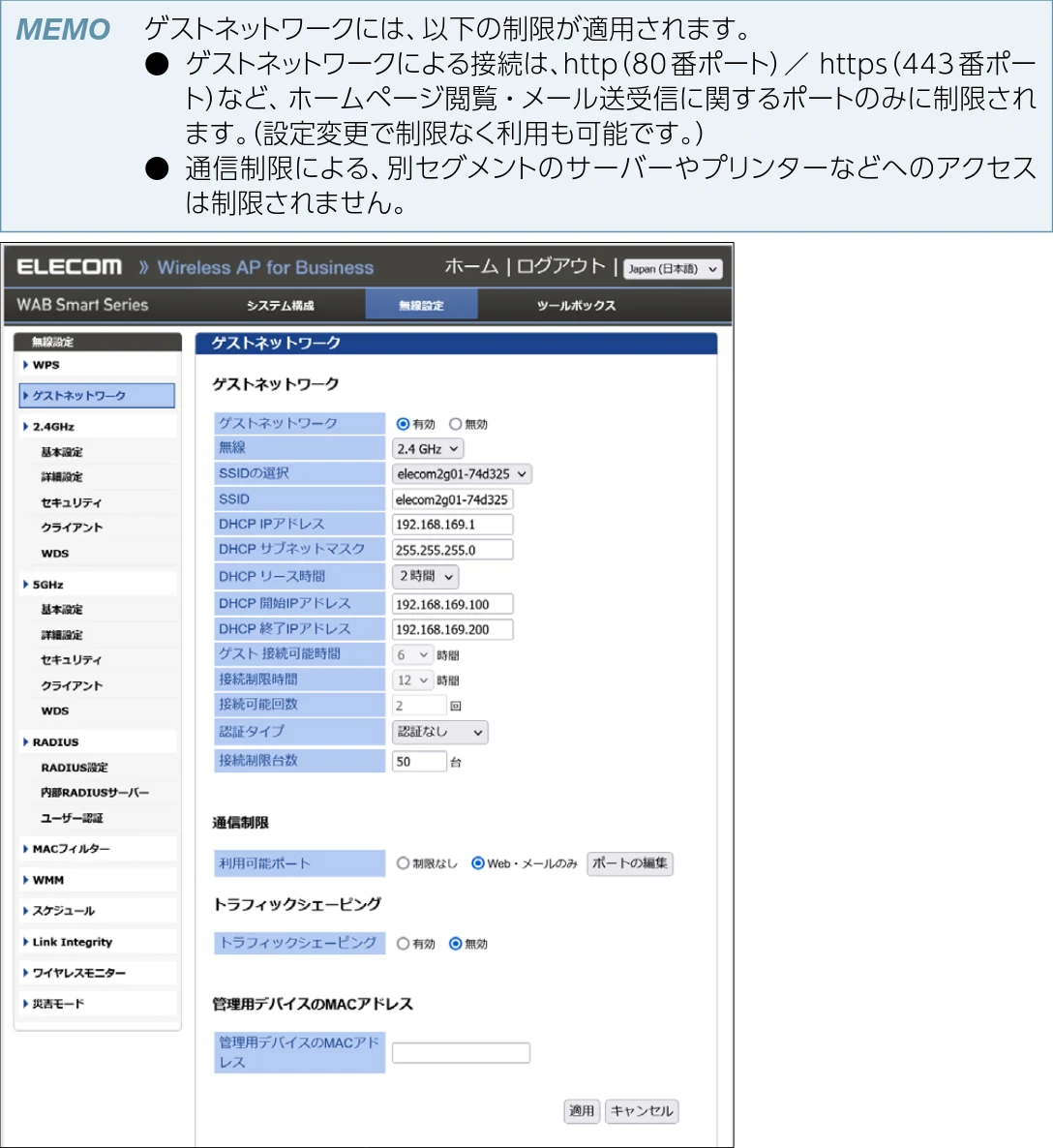Click the ポートの編集 button
The height and width of the screenshot is (1148, 1053).
pyautogui.click(x=630, y=863)
